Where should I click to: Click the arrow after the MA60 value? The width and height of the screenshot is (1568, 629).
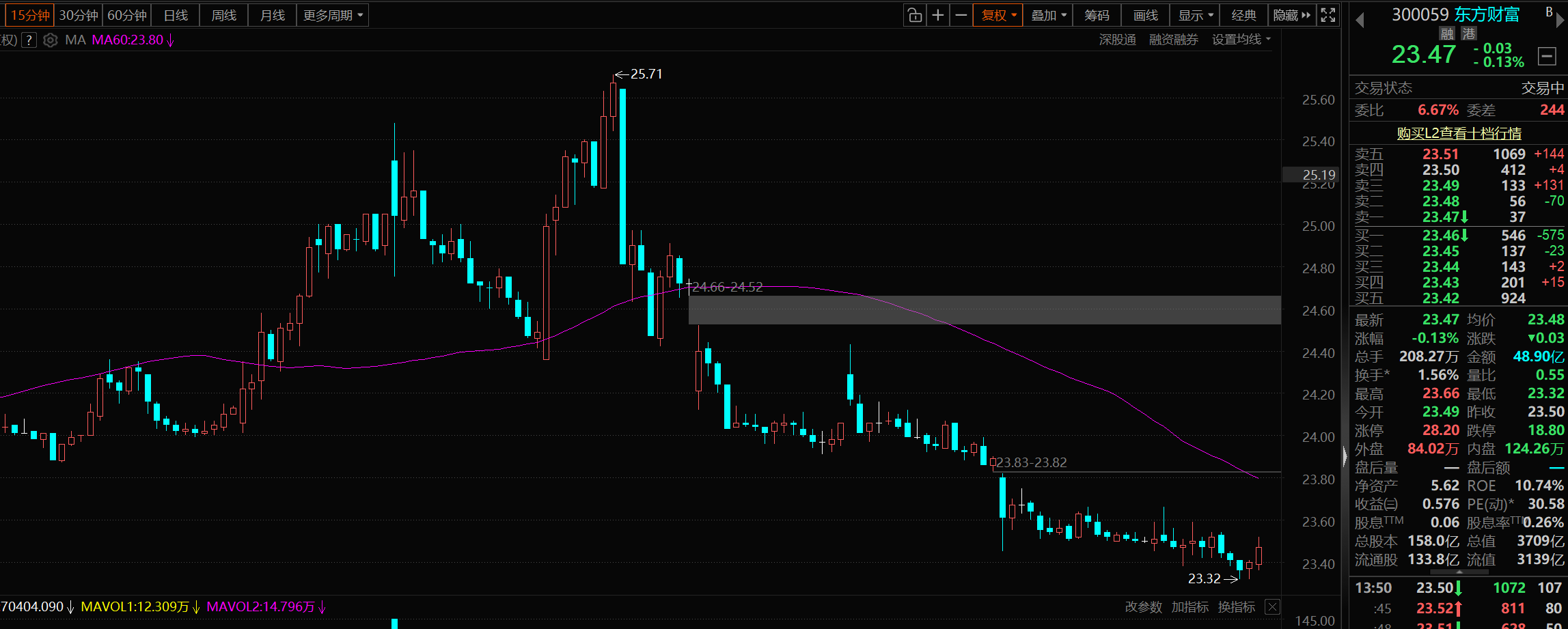(x=170, y=40)
